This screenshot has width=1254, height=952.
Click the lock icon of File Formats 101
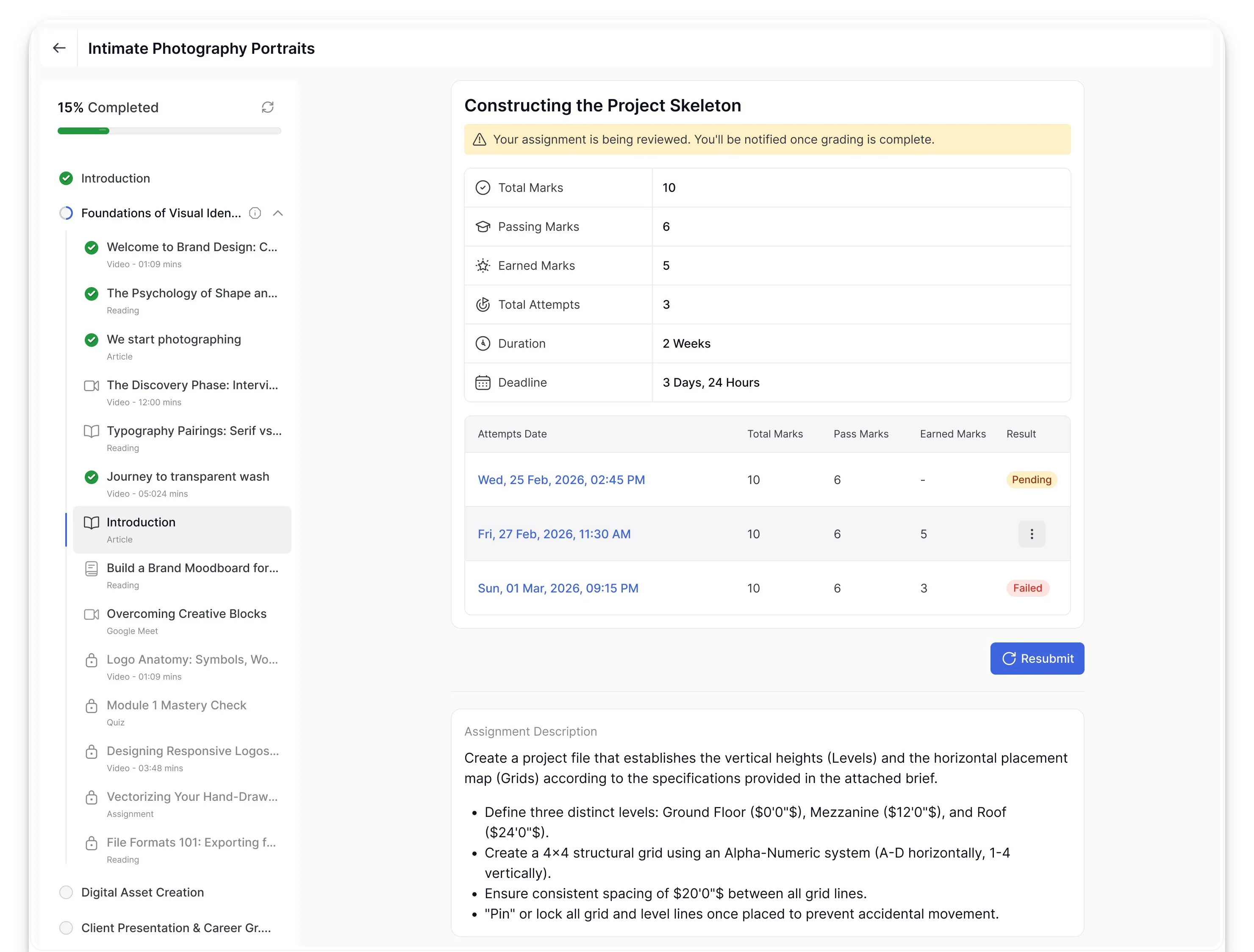pos(91,843)
